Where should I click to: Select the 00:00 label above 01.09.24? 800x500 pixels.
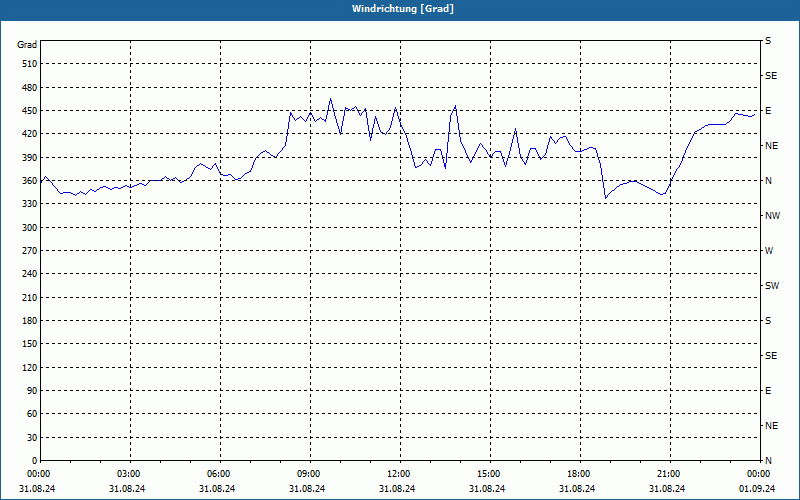(x=759, y=474)
